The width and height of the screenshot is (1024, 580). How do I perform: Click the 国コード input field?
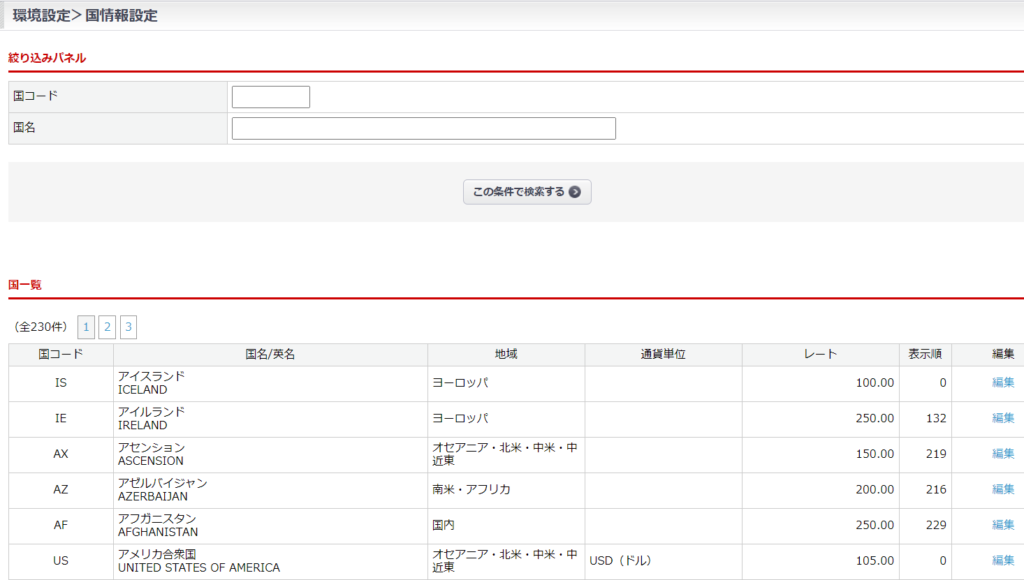tap(270, 97)
